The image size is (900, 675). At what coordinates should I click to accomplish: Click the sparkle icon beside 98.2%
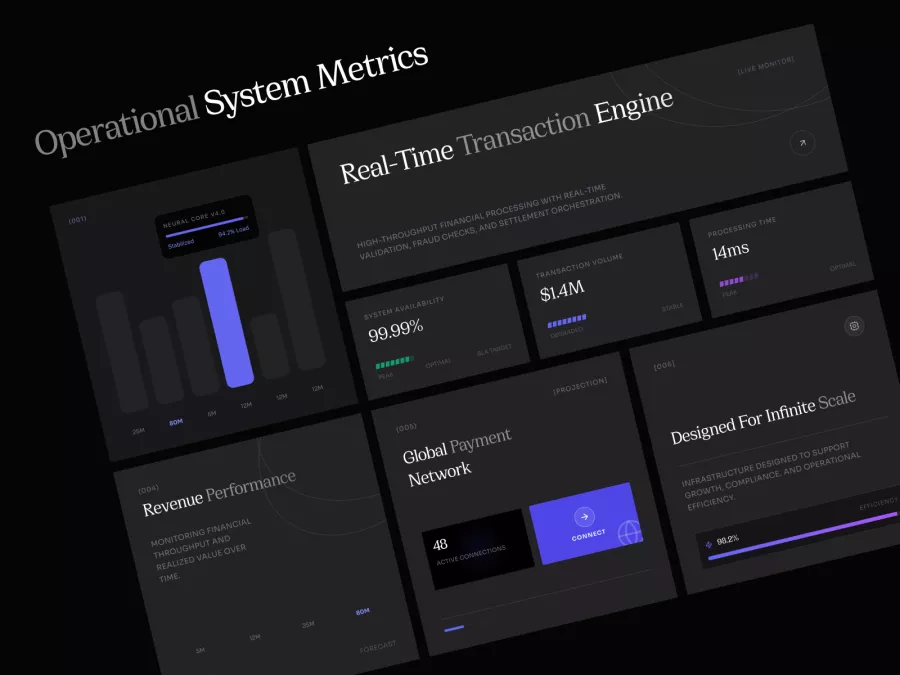tap(710, 545)
